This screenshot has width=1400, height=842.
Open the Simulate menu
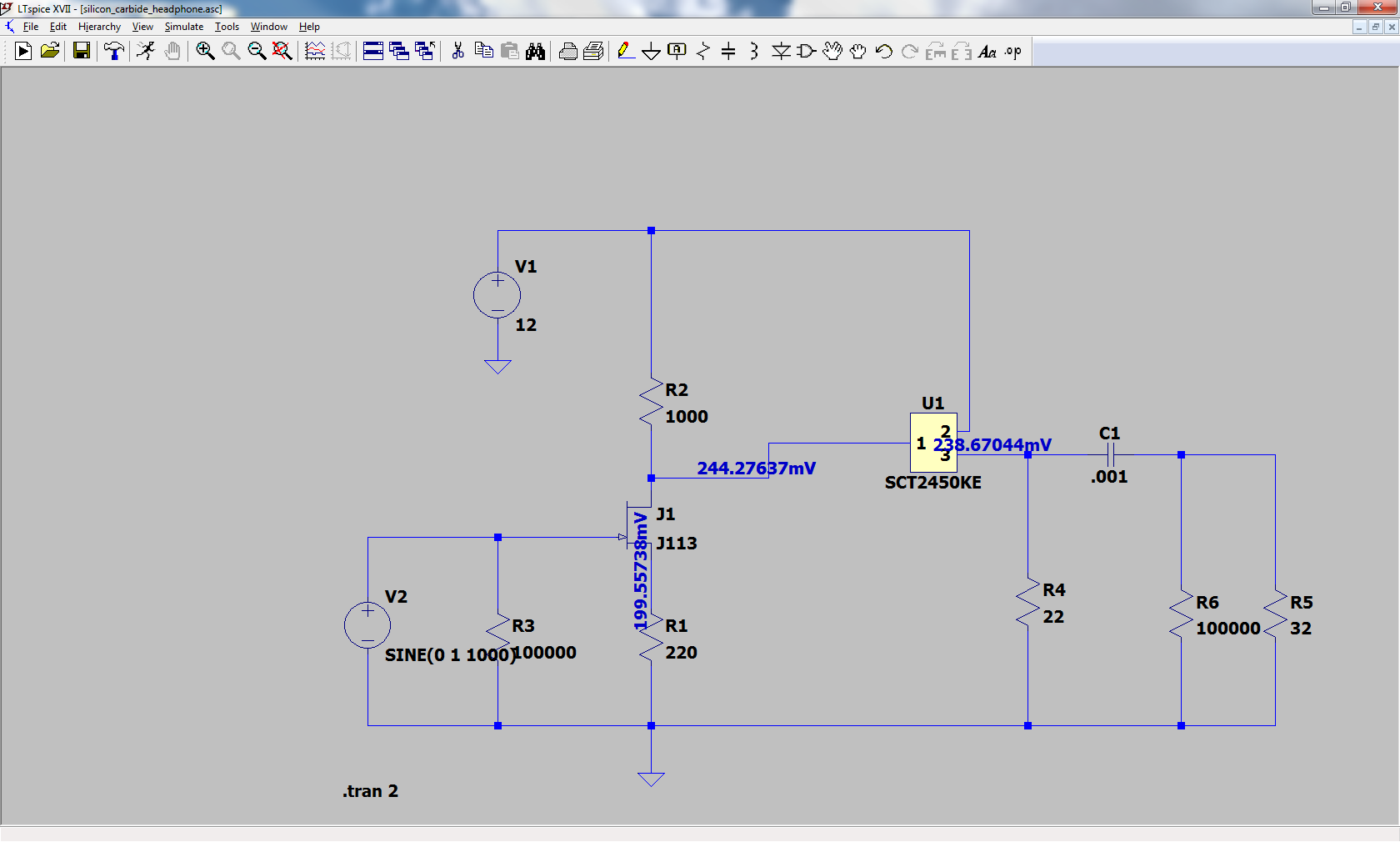[x=183, y=27]
